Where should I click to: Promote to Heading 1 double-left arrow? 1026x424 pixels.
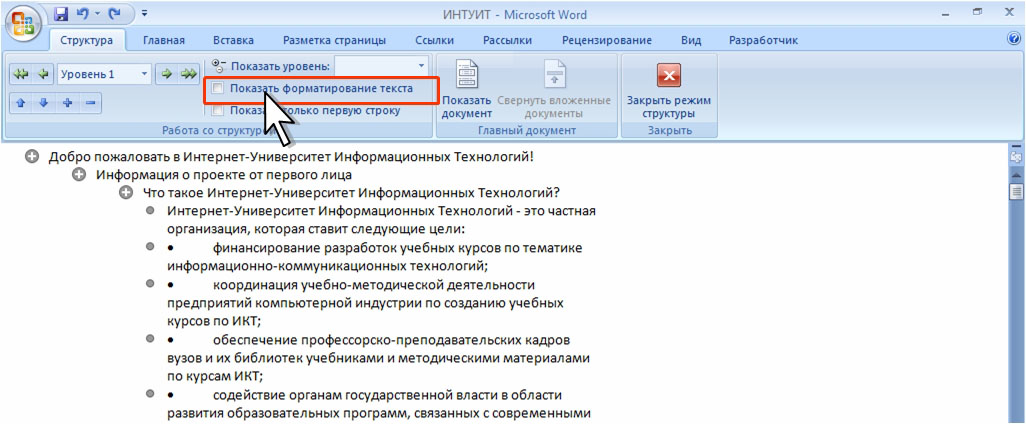click(21, 75)
